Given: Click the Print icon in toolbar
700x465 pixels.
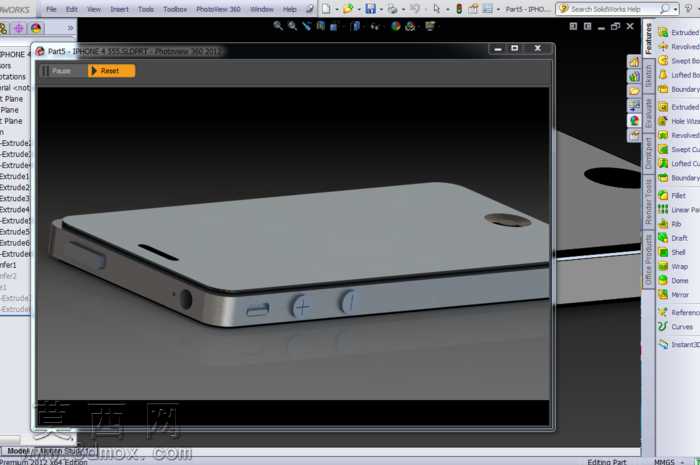Looking at the screenshot, I should coord(393,8).
